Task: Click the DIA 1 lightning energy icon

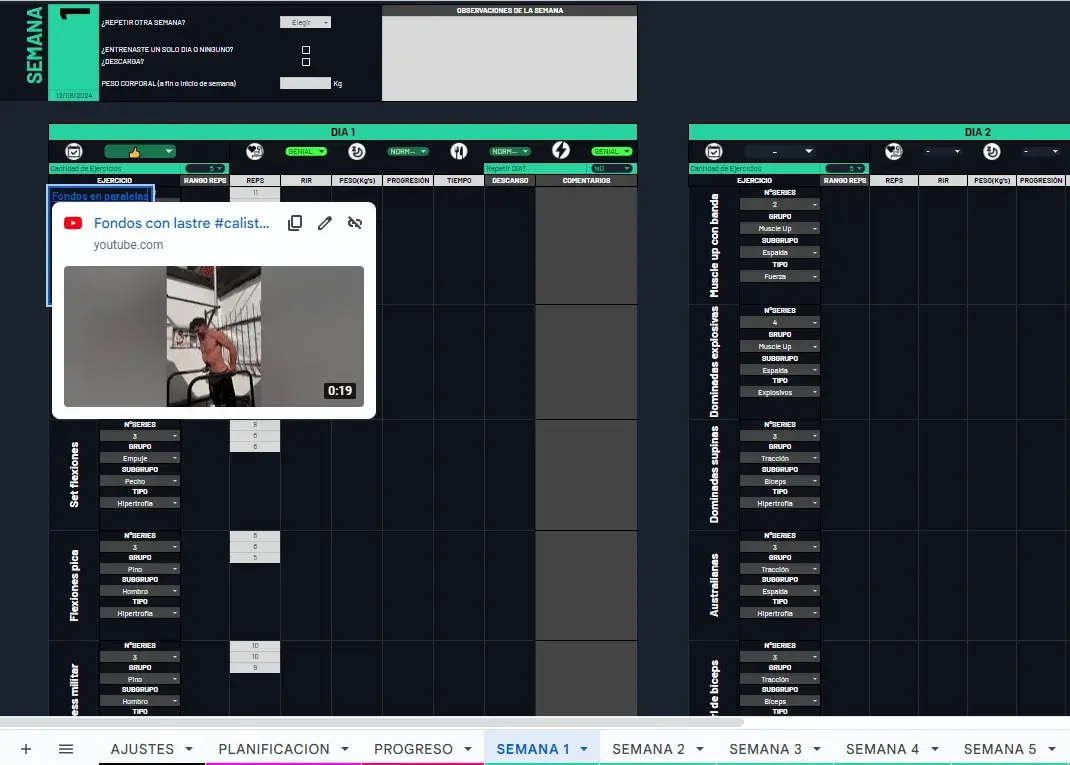Action: [x=561, y=151]
